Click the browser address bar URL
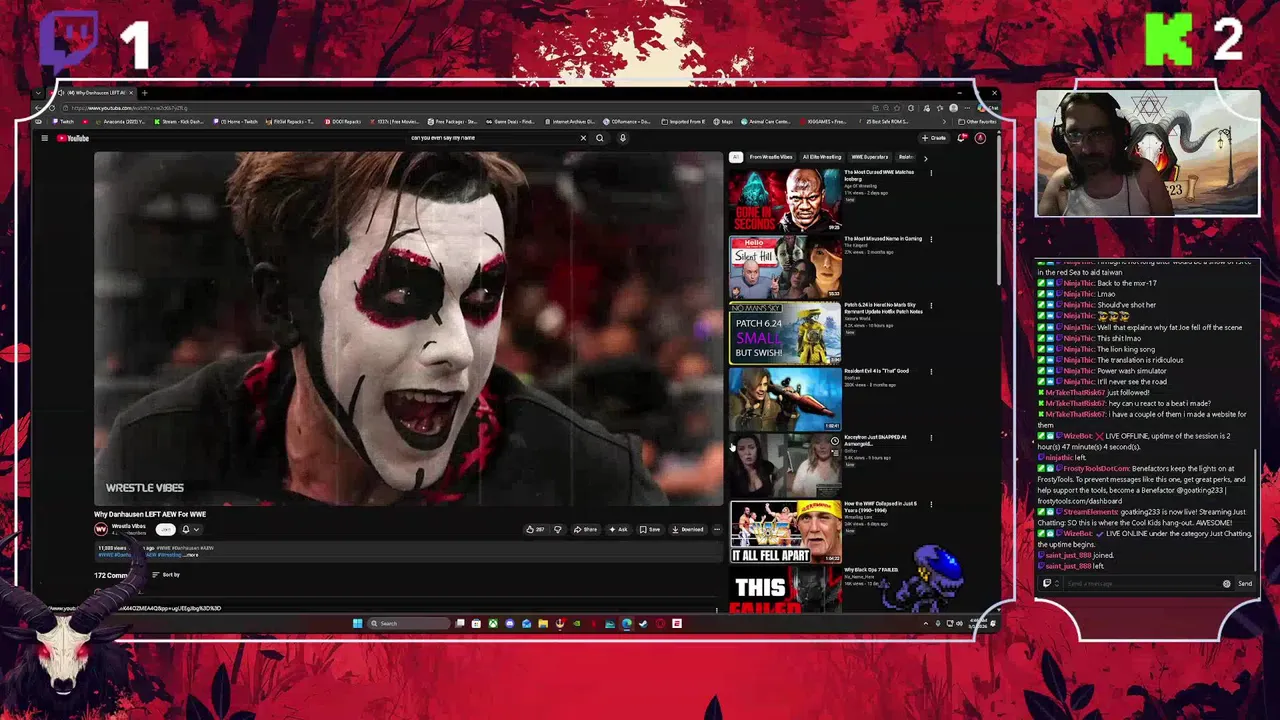1280x720 pixels. 130,108
